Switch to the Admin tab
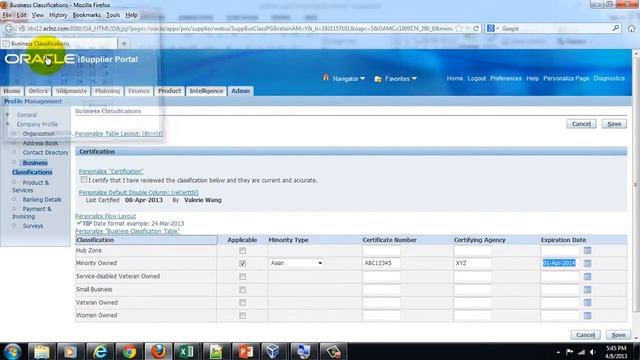 pyautogui.click(x=240, y=91)
